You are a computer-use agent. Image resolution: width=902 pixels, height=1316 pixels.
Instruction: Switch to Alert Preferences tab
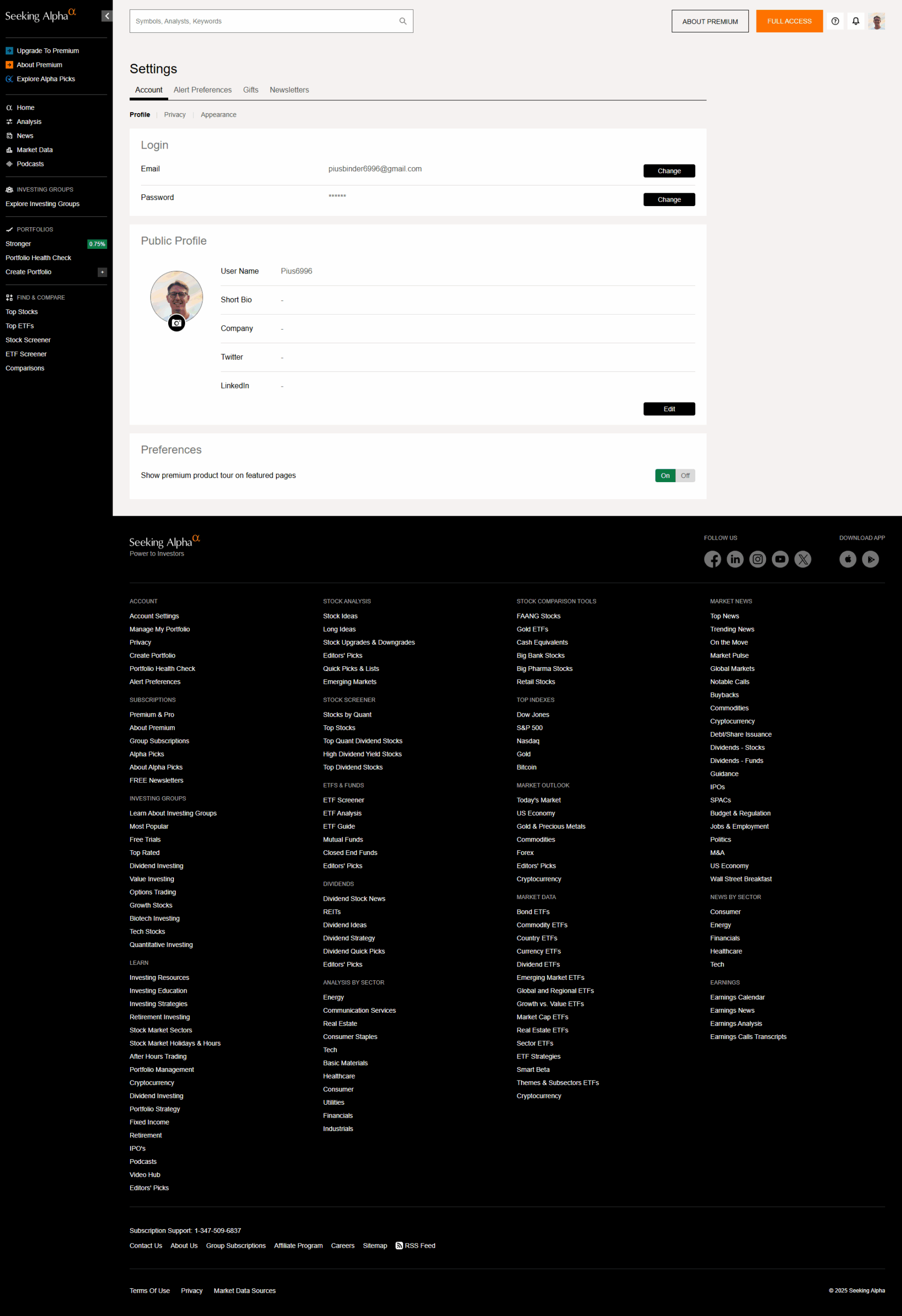(202, 90)
